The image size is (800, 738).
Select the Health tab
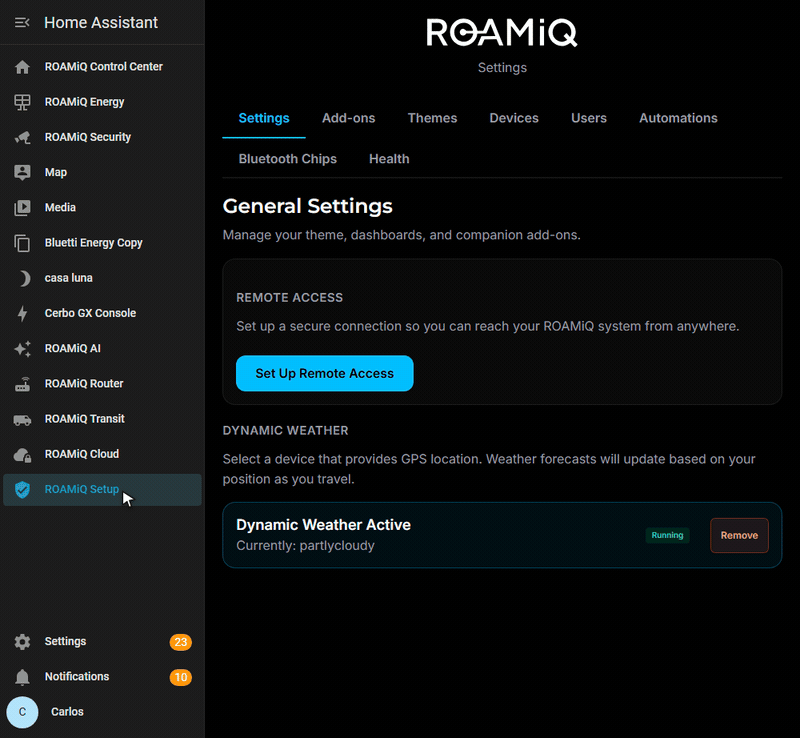[389, 159]
